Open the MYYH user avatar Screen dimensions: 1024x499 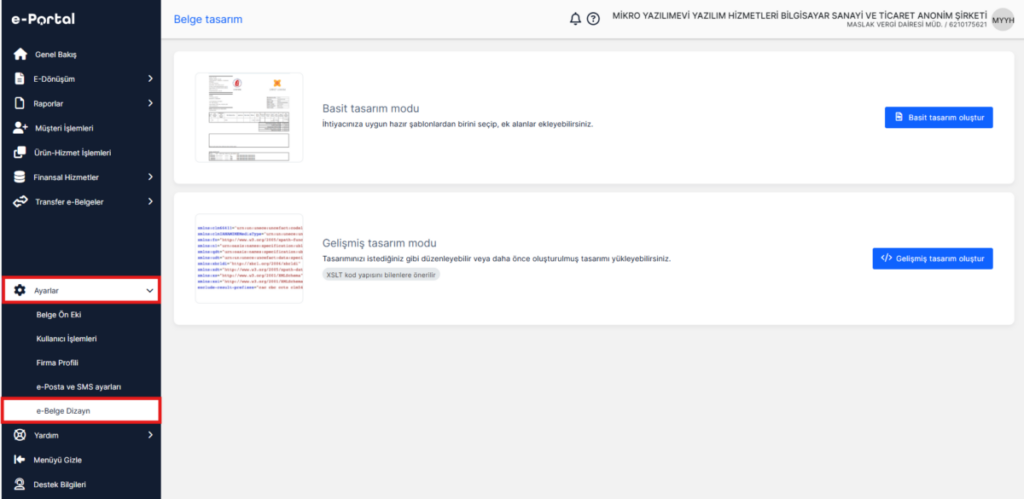pos(1003,20)
